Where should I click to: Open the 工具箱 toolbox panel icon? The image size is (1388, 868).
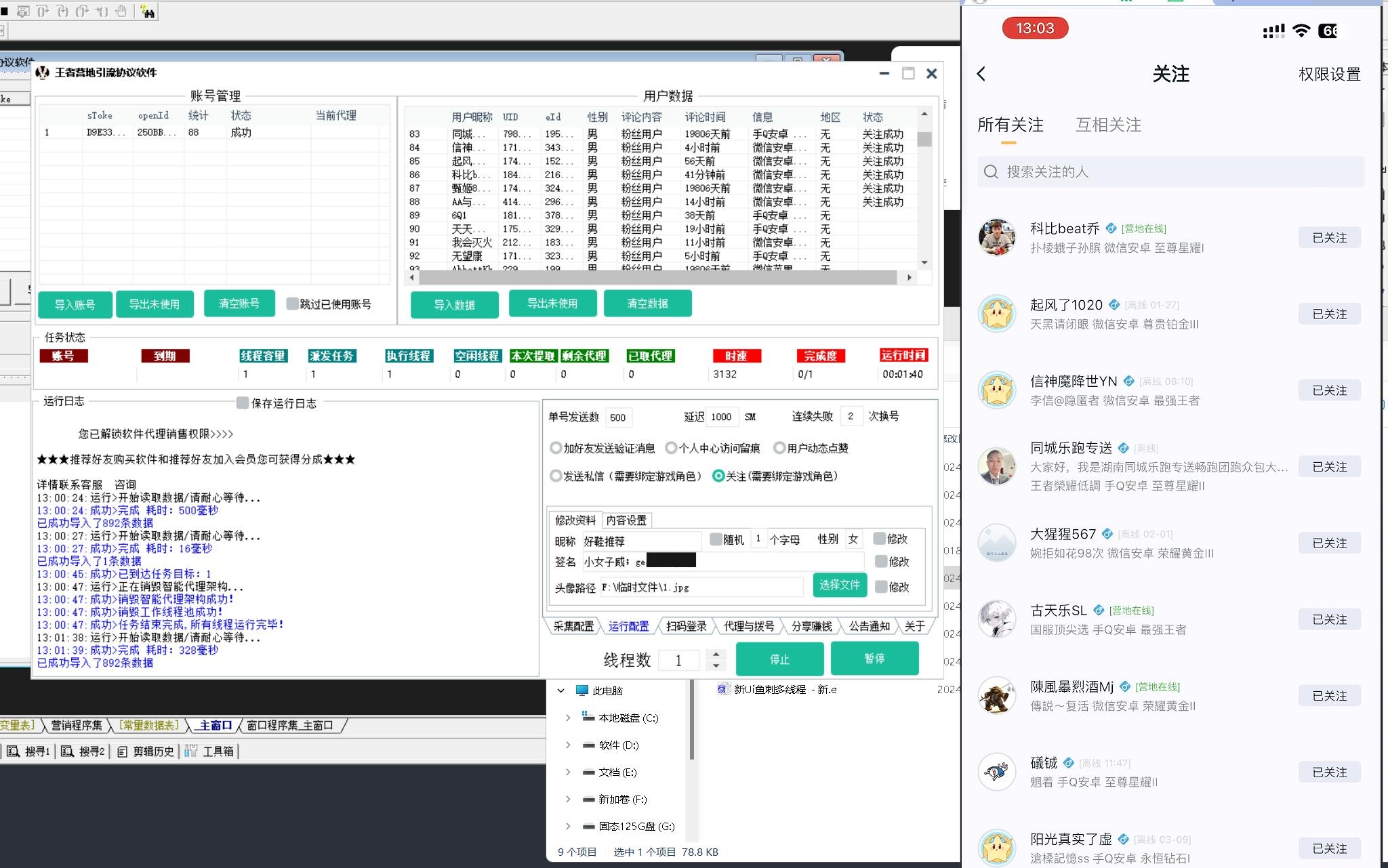(193, 751)
